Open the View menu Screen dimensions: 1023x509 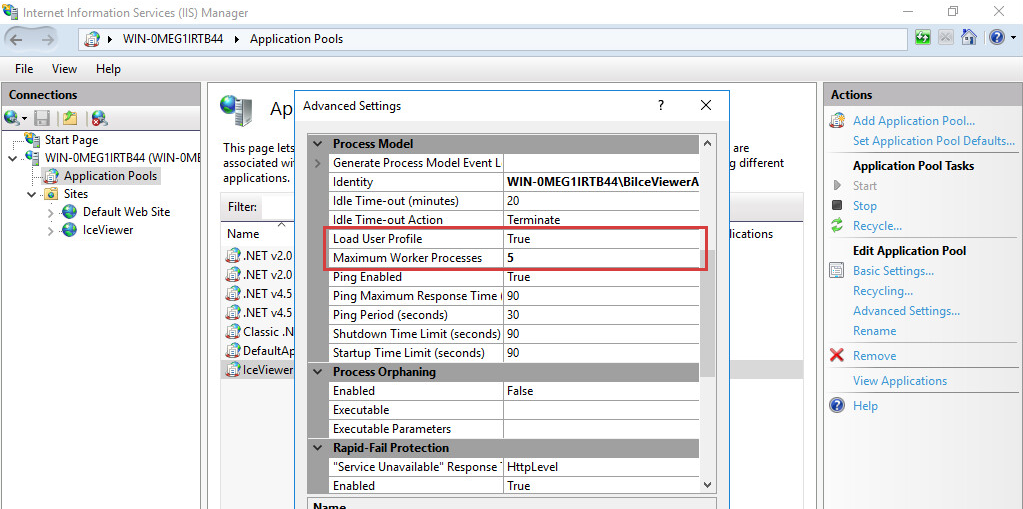tap(64, 69)
